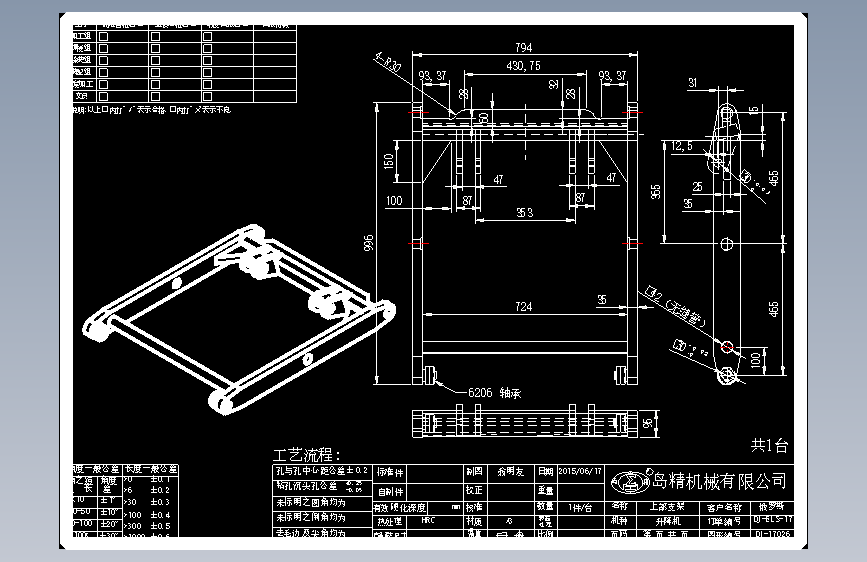Select the 6206 轴承 bearing label
This screenshot has height=562, width=867.
[x=494, y=393]
